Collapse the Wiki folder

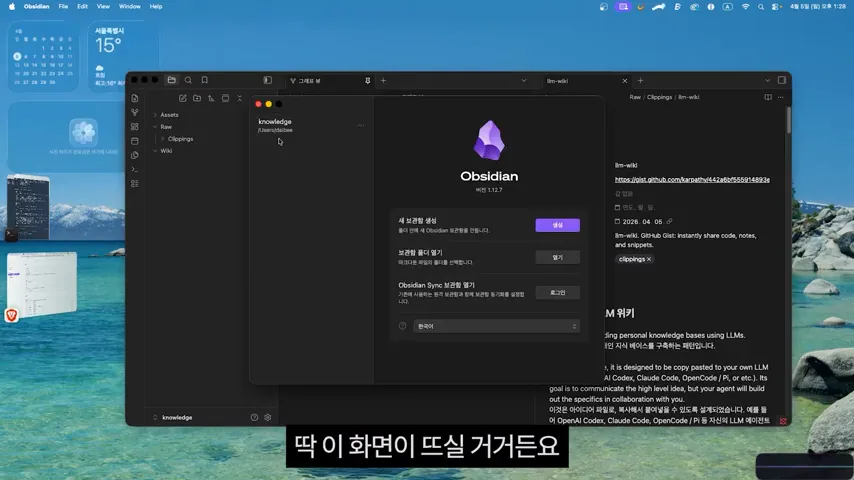click(166, 151)
